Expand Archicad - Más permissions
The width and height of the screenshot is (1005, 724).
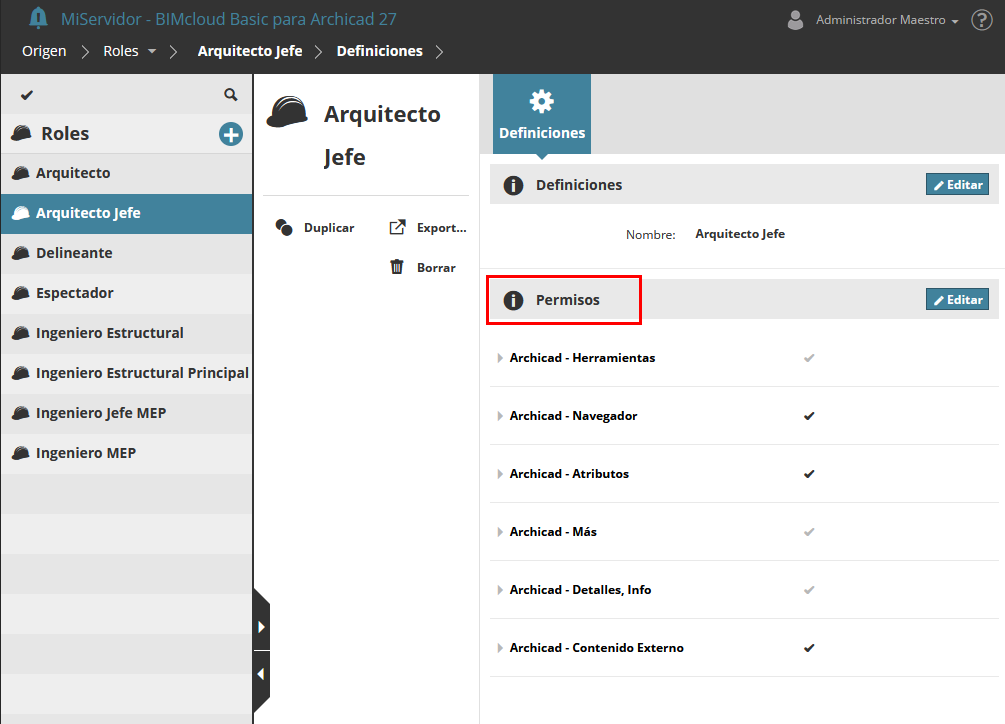(x=500, y=532)
